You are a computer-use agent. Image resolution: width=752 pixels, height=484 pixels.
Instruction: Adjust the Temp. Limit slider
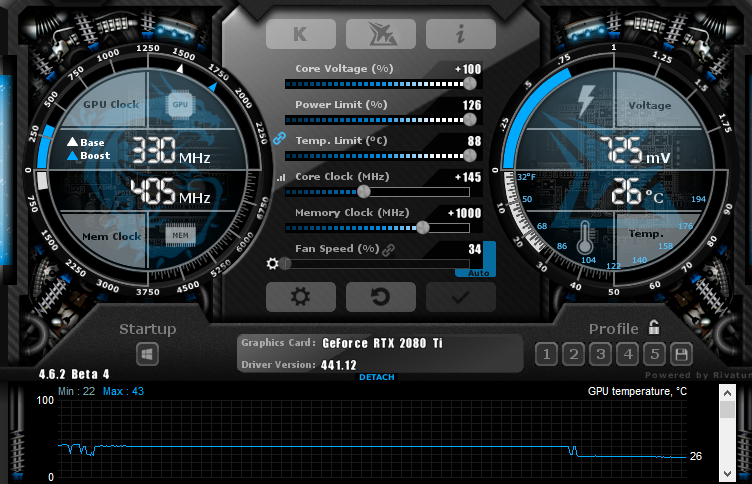click(377, 156)
